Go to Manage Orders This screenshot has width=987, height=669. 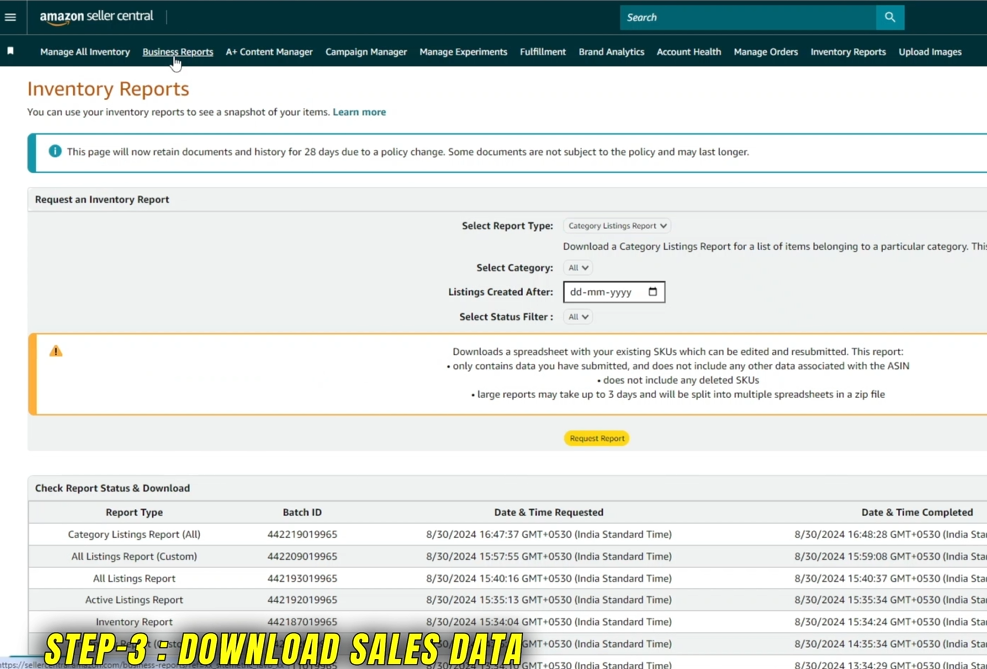pos(765,52)
